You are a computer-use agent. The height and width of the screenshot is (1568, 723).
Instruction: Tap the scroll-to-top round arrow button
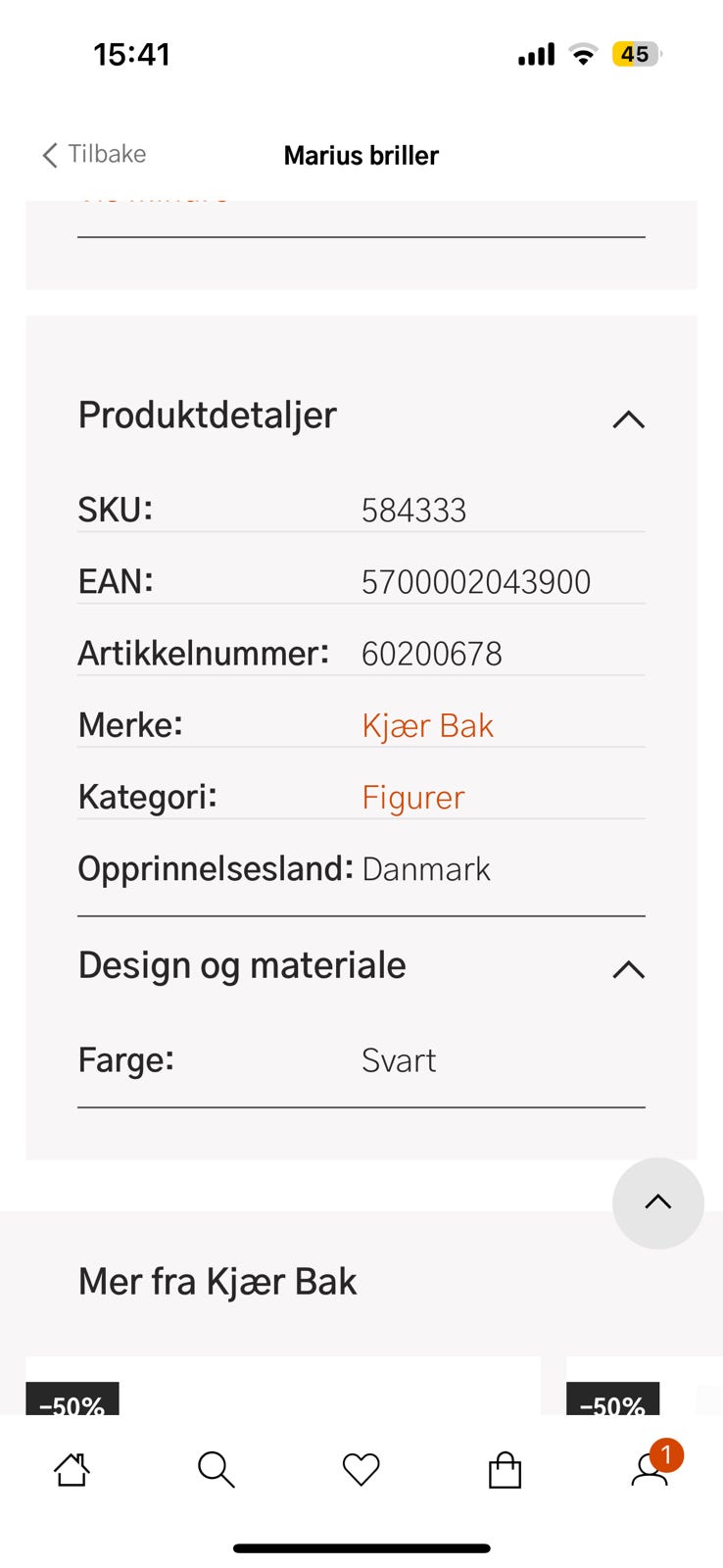[657, 1202]
